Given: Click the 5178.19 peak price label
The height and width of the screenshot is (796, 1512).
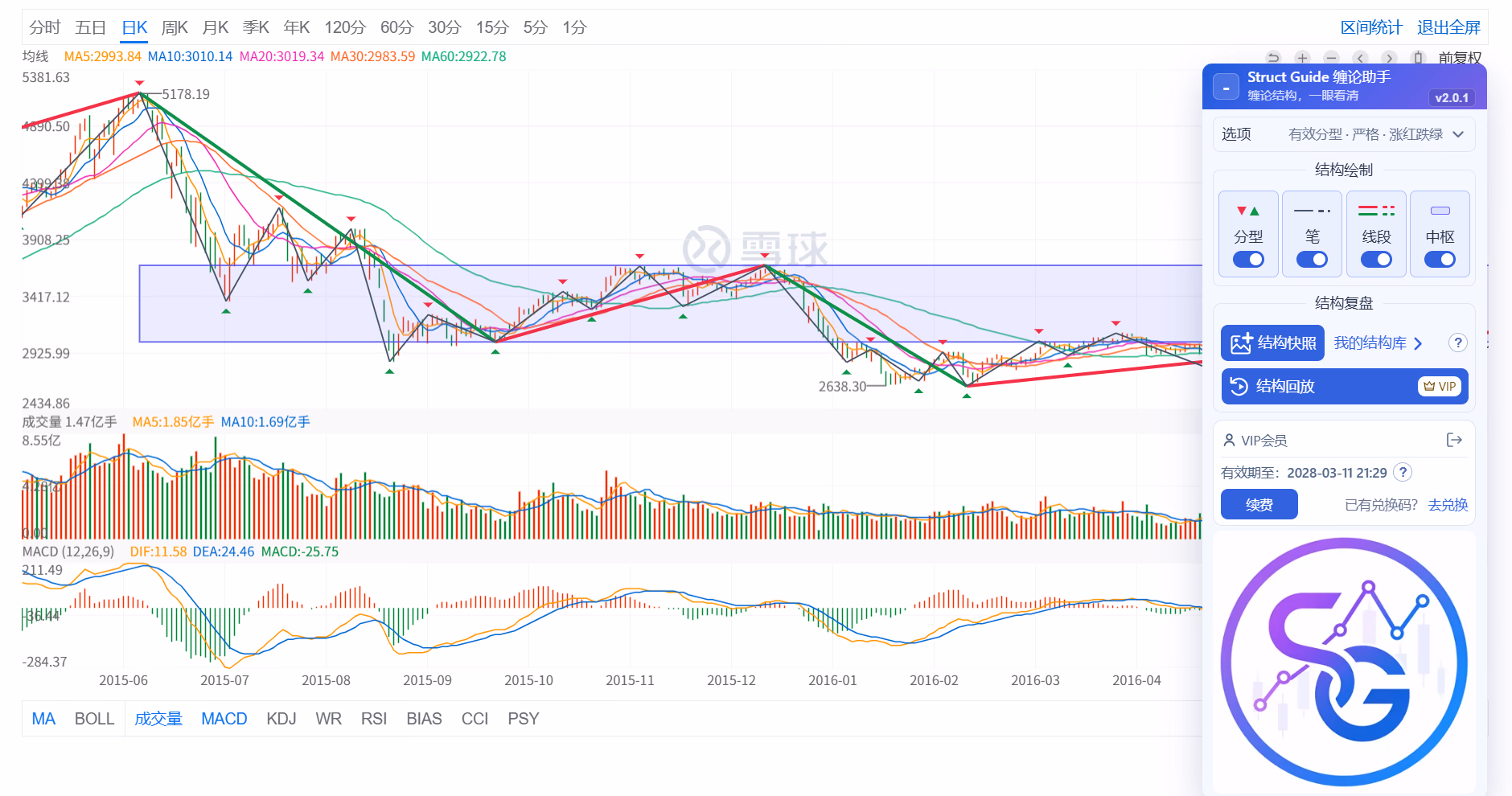Looking at the screenshot, I should click(186, 94).
